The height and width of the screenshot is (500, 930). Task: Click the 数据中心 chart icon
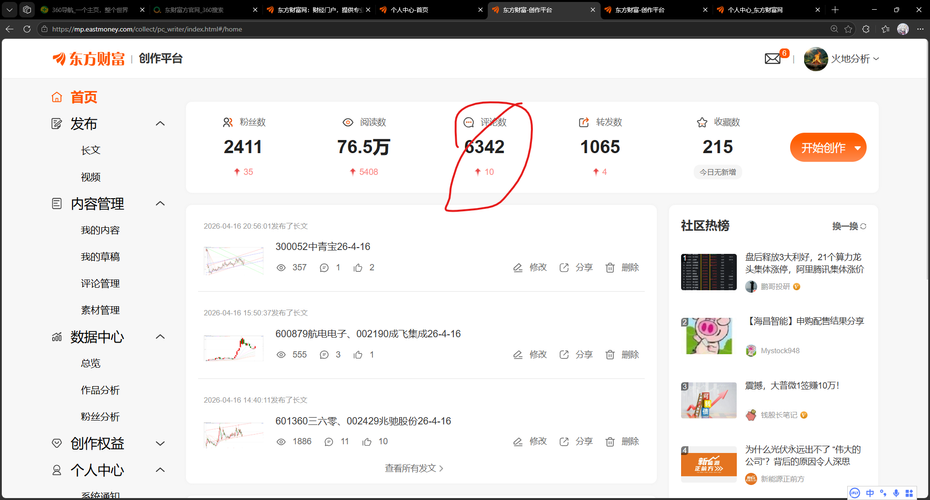coord(57,337)
